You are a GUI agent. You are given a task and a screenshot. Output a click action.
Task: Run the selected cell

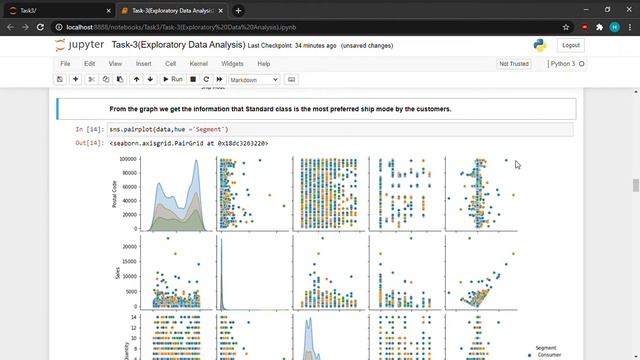[173, 79]
